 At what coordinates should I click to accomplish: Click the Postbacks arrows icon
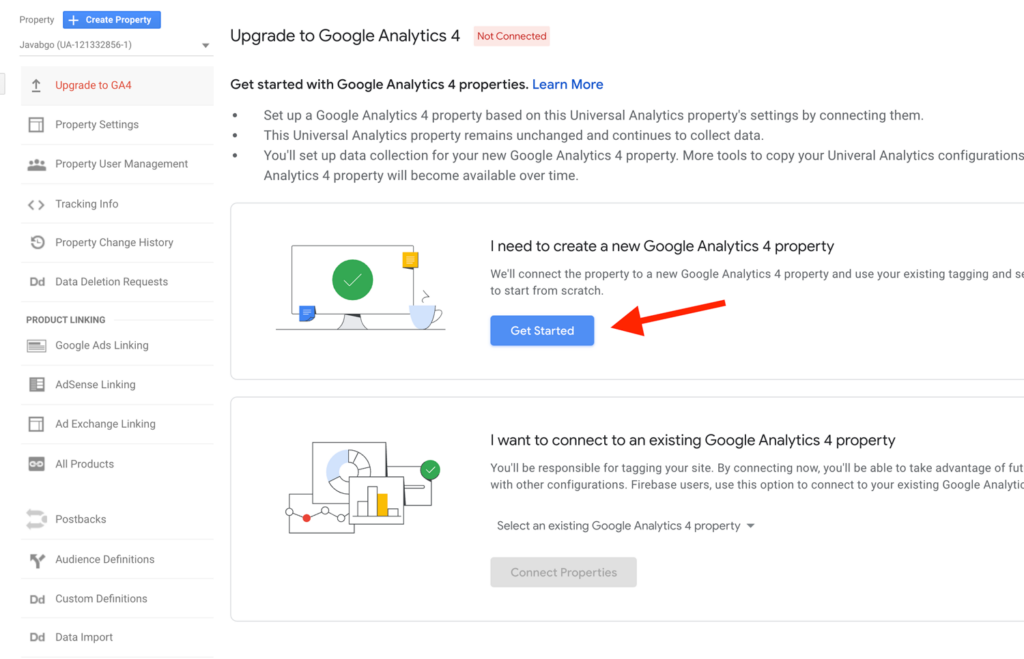(37, 519)
